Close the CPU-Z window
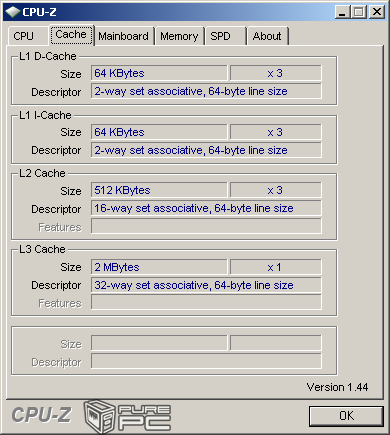390x435 pixels. click(x=377, y=12)
